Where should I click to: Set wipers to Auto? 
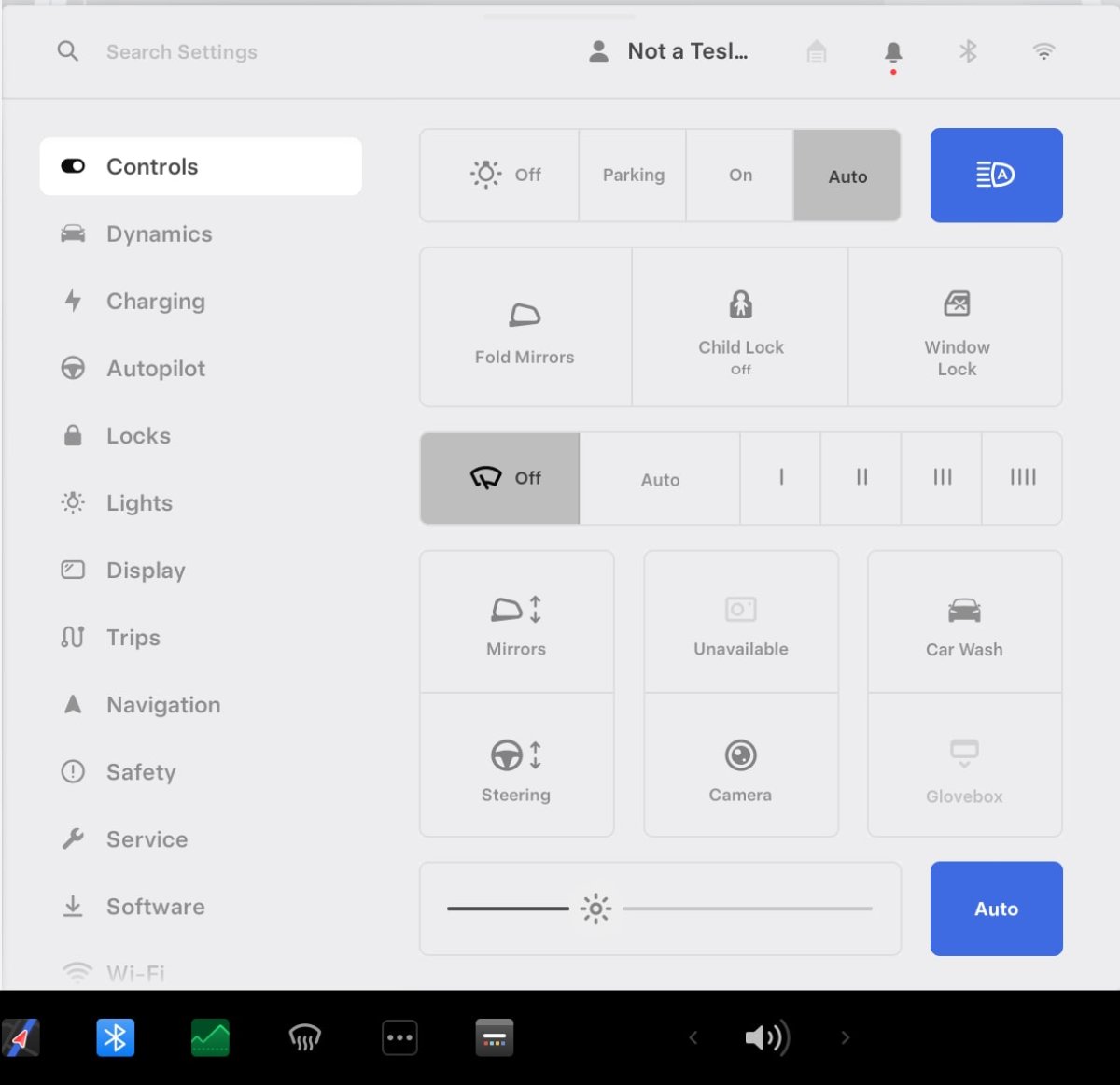[x=660, y=478]
